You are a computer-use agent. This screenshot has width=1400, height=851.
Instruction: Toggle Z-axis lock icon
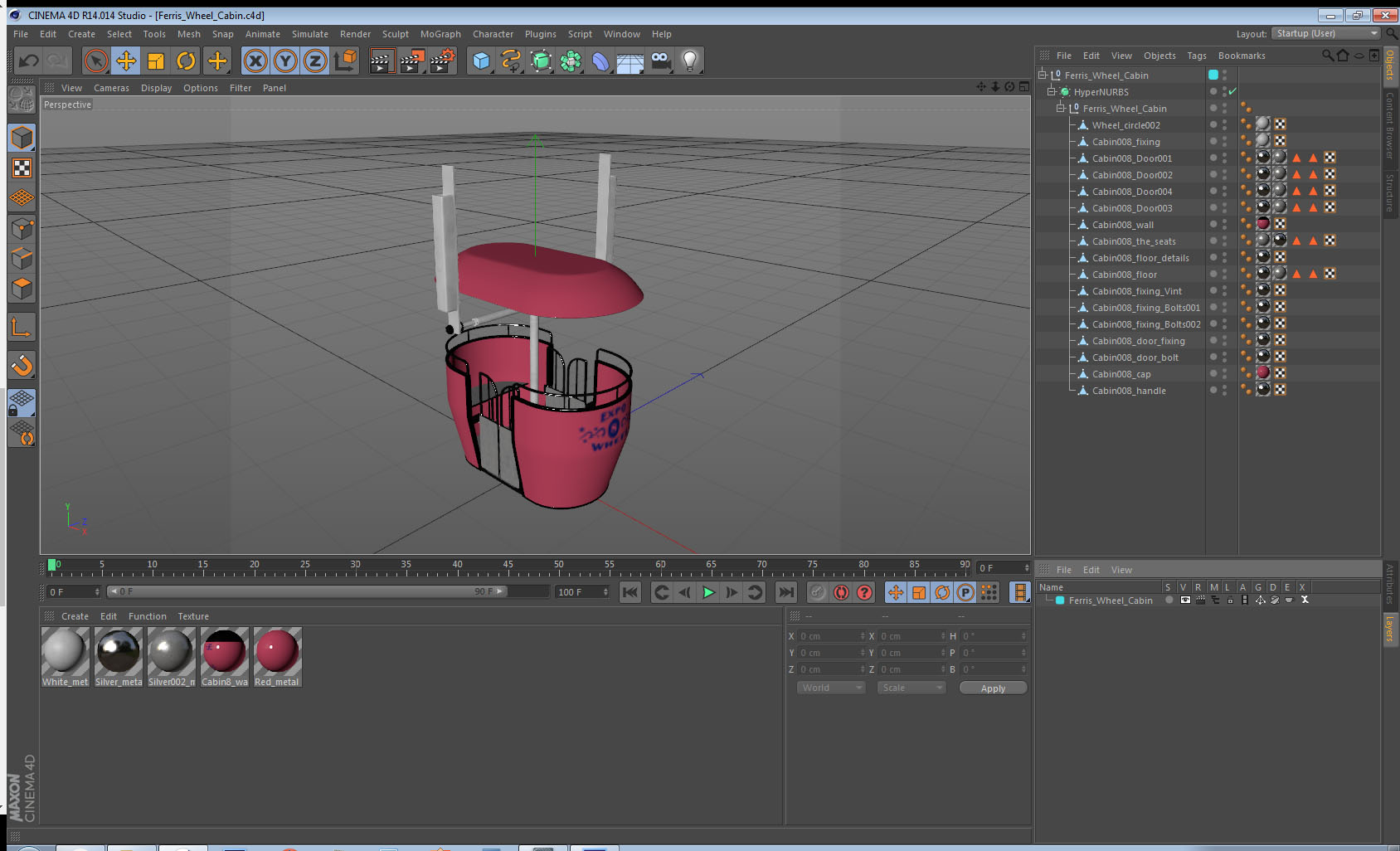click(315, 61)
